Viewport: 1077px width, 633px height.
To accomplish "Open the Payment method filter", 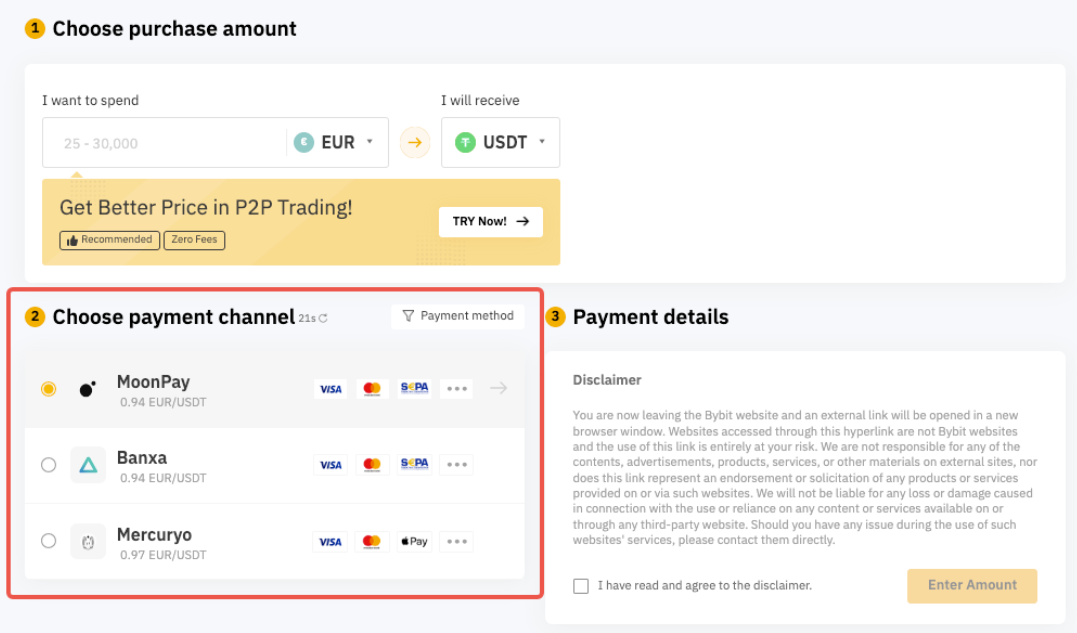I will point(457,316).
